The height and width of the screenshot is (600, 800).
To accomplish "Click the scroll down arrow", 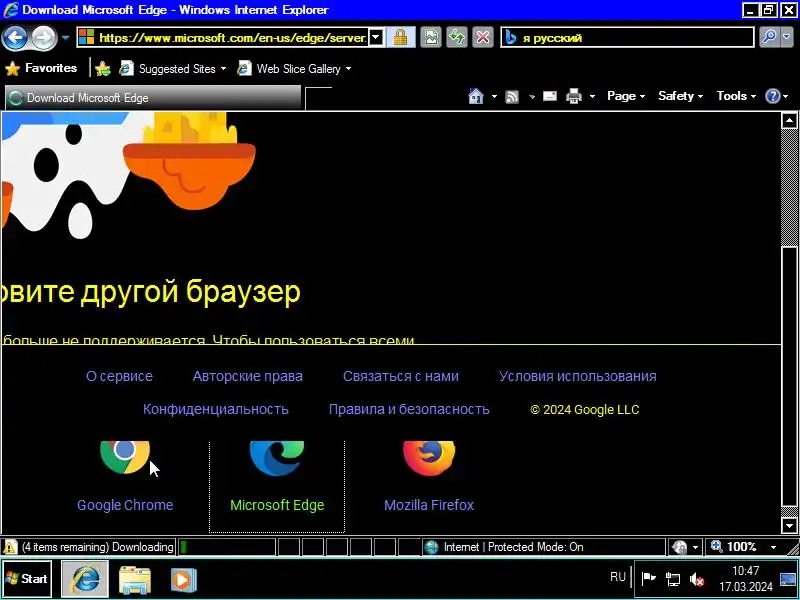I will (x=789, y=526).
